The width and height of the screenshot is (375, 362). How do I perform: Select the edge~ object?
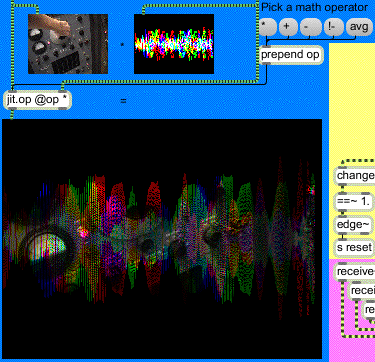click(353, 225)
